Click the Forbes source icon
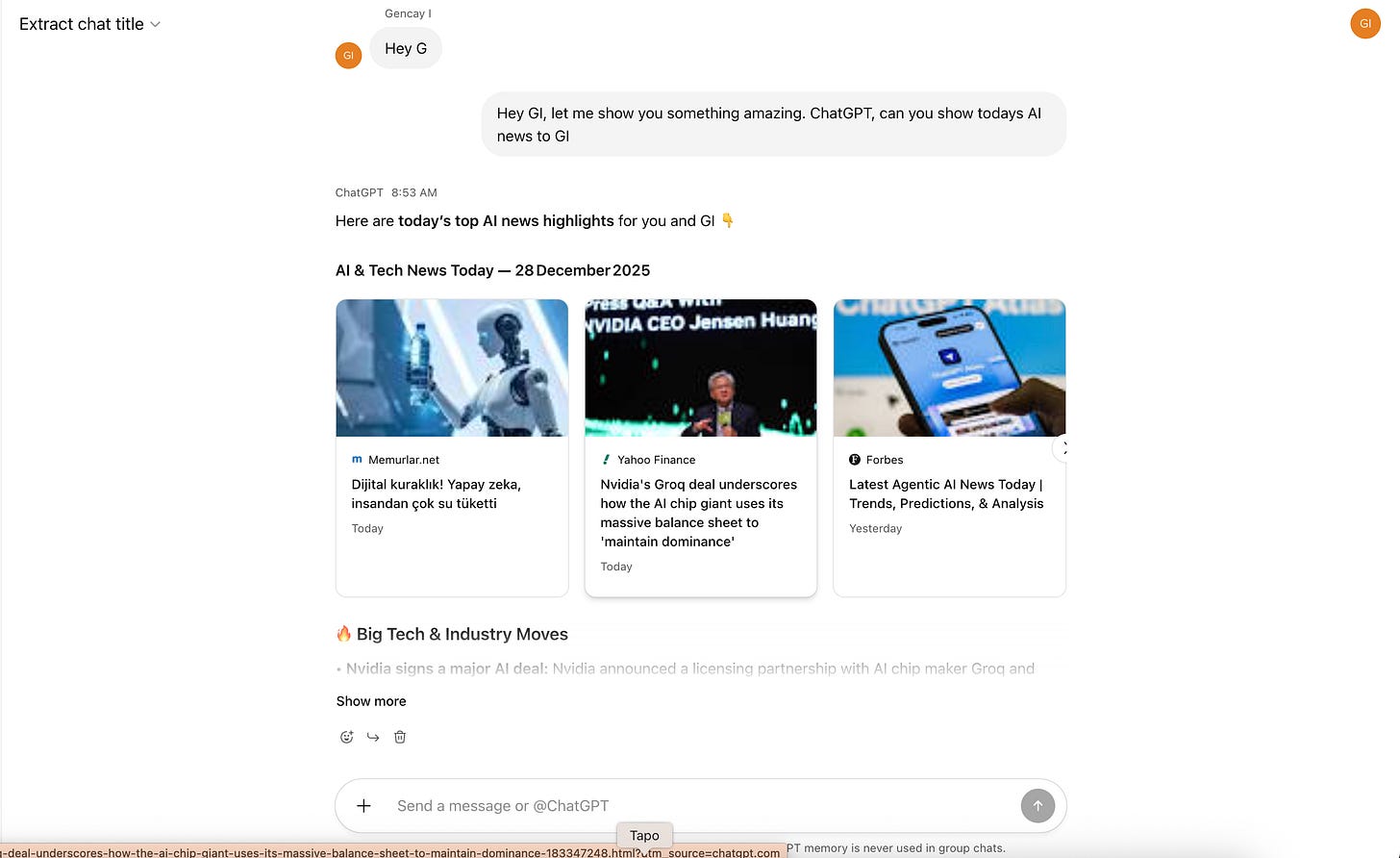 (855, 460)
